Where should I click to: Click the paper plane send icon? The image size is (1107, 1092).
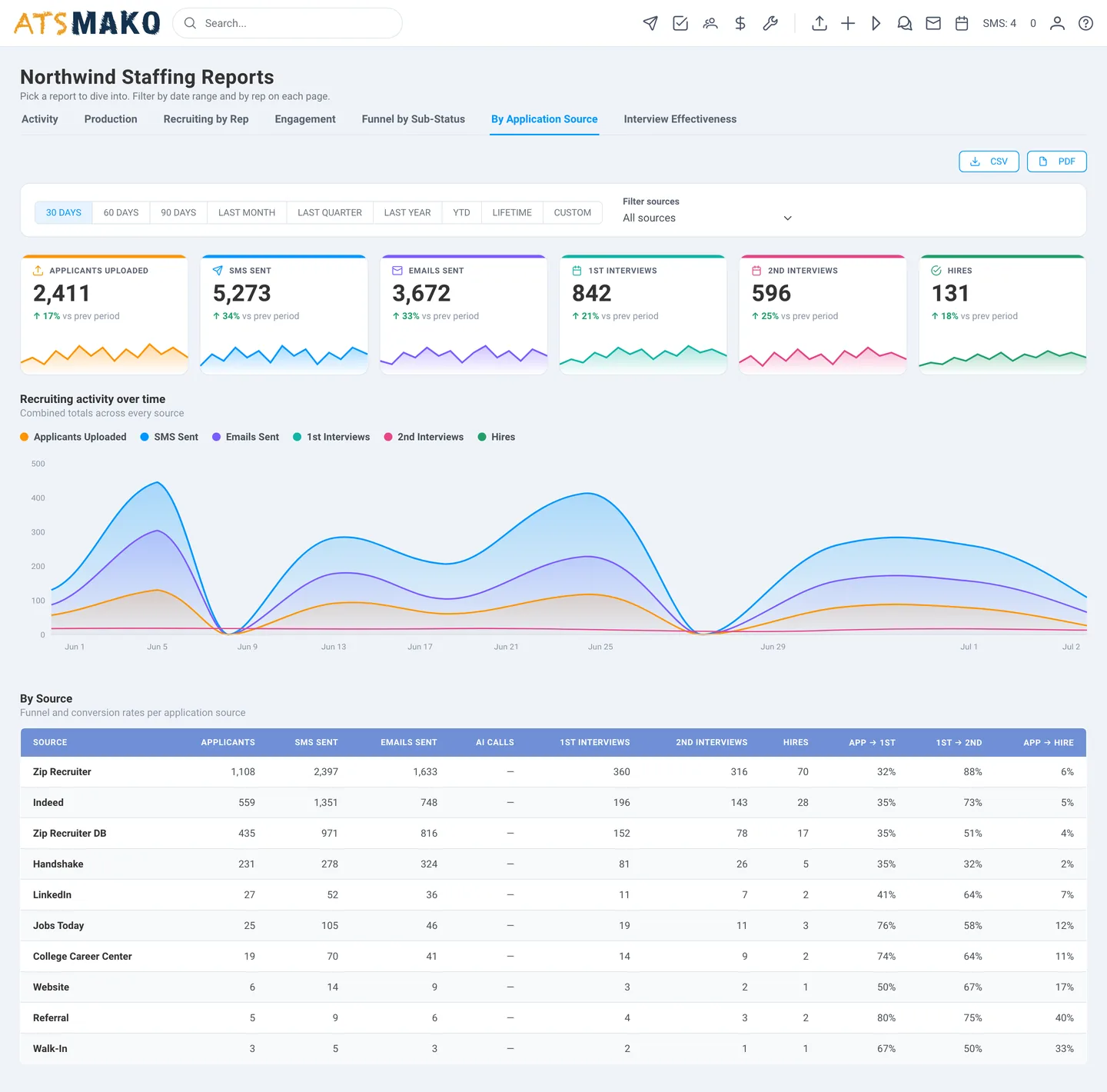tap(650, 23)
